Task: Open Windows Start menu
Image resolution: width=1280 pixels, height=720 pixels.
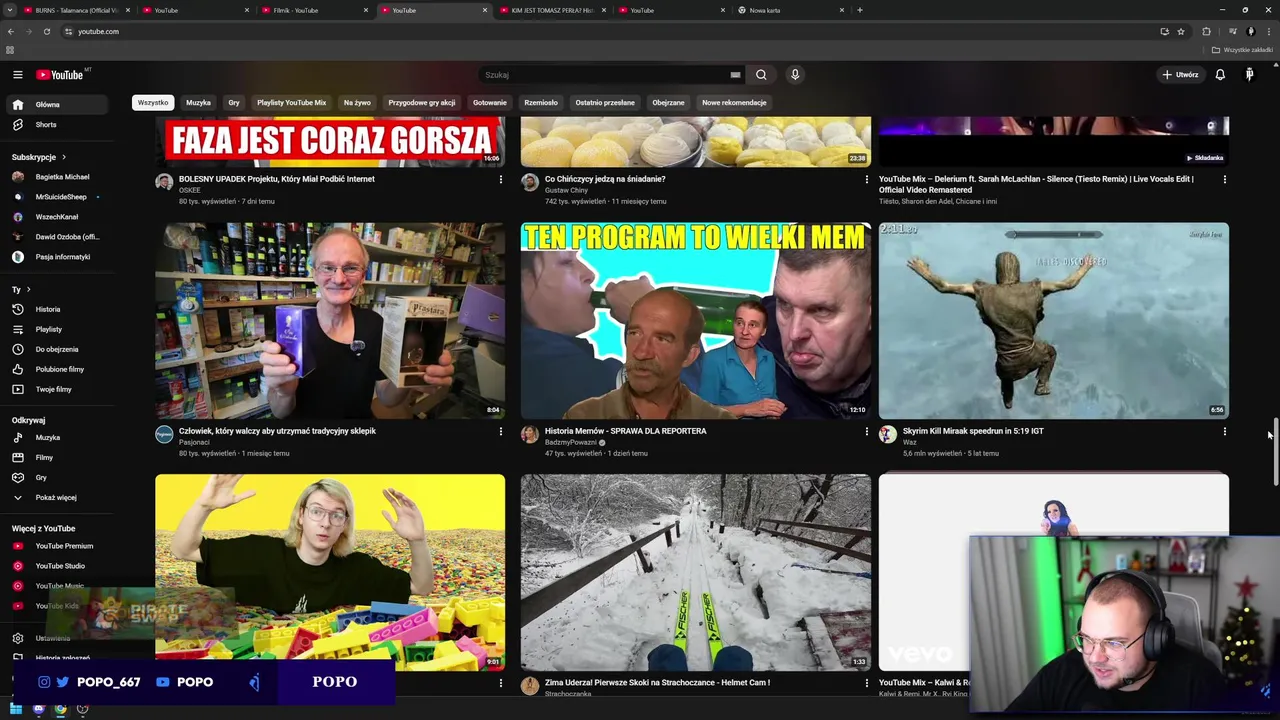Action: click(16, 709)
